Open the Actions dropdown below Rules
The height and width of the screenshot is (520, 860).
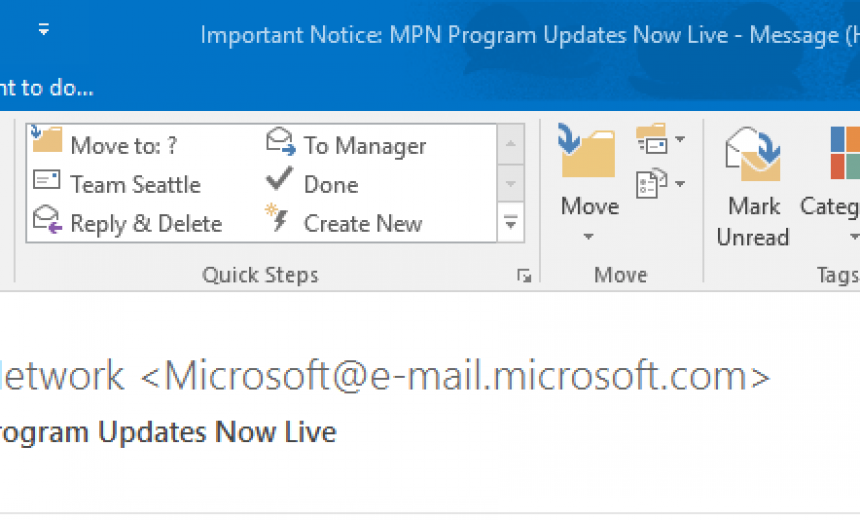click(x=660, y=183)
